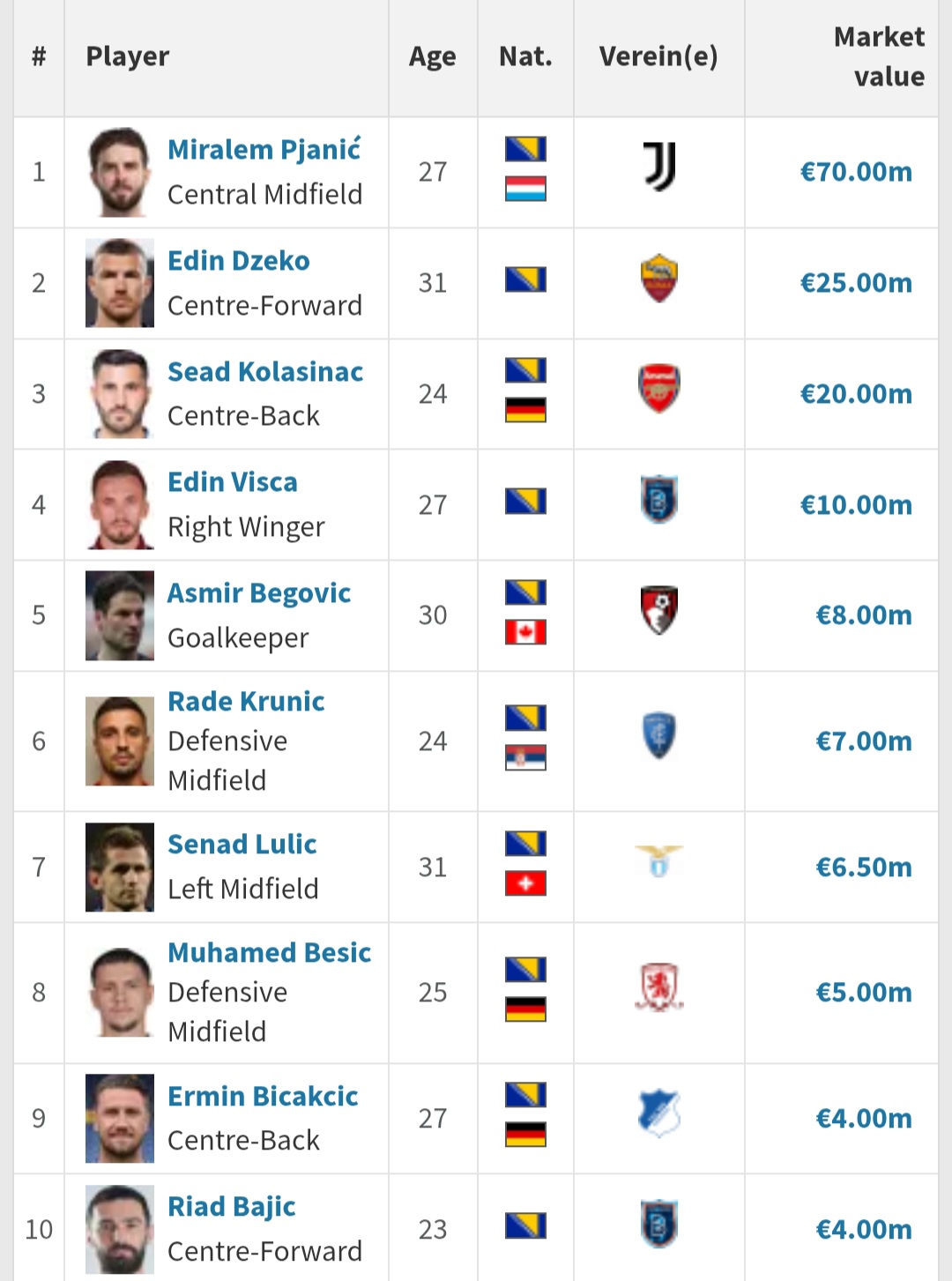Click the Arsenal club crest
Screen dimensions: 952x1281
click(659, 388)
